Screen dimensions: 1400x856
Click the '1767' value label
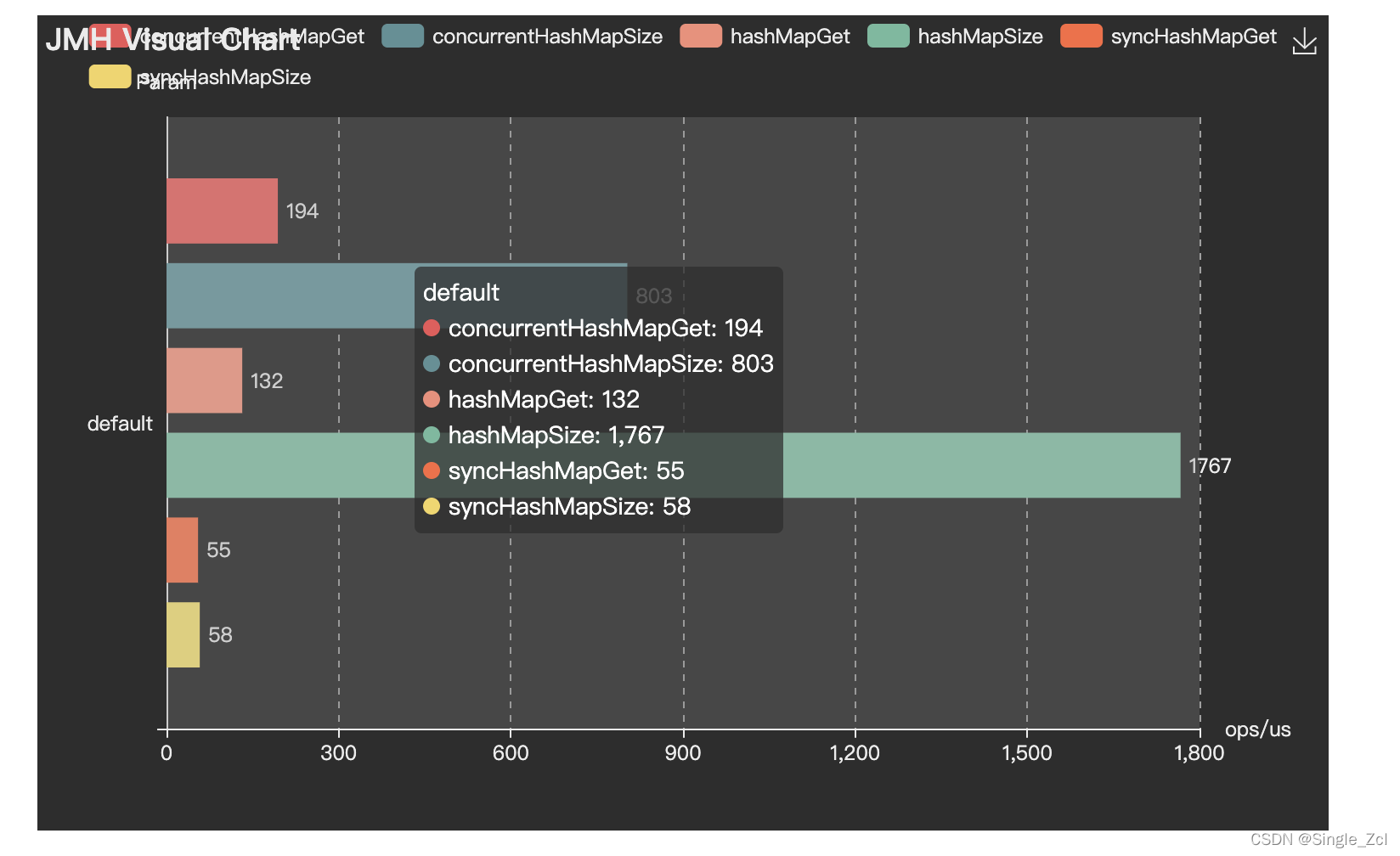click(1210, 465)
